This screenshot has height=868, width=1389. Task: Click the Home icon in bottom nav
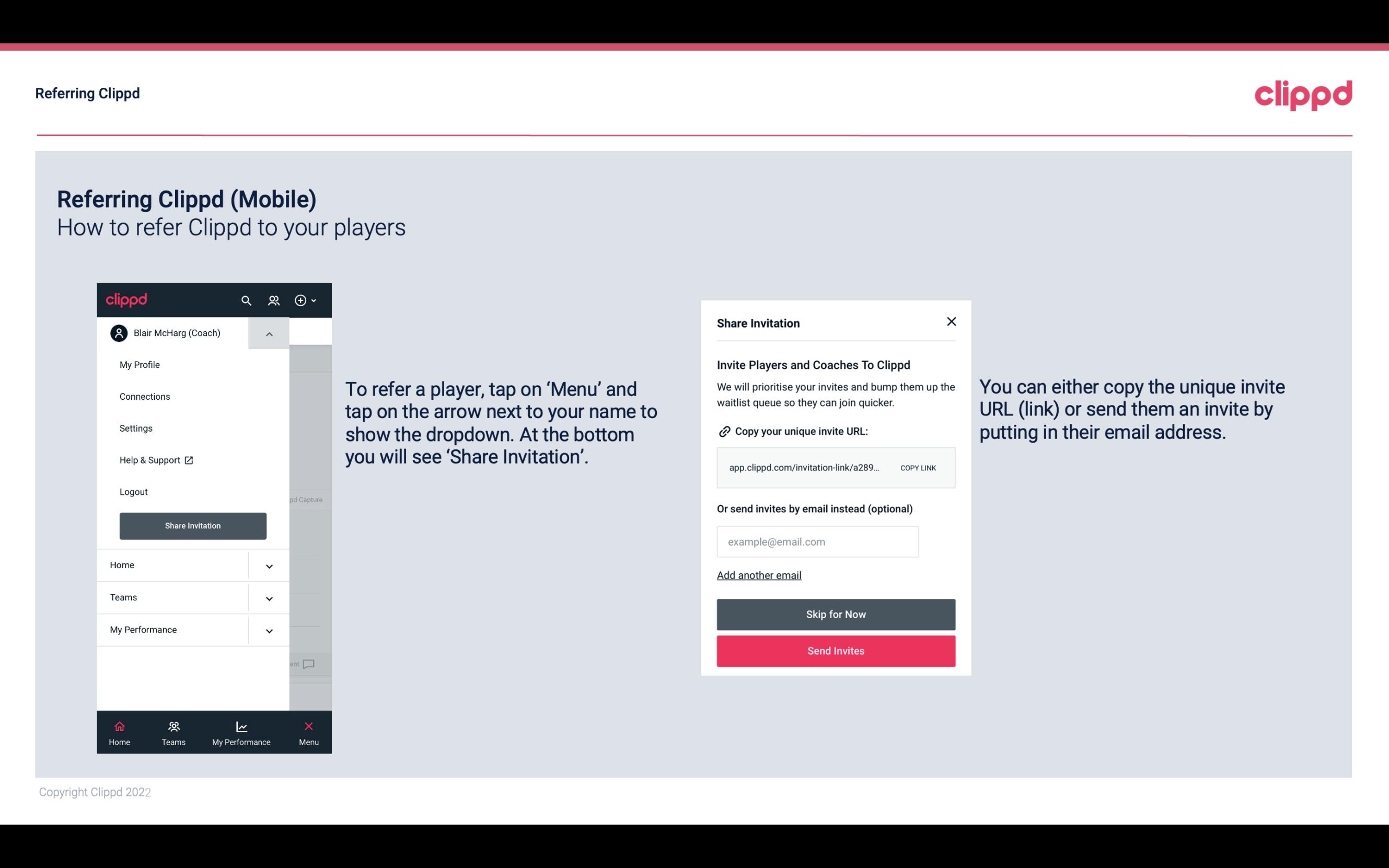pyautogui.click(x=119, y=726)
